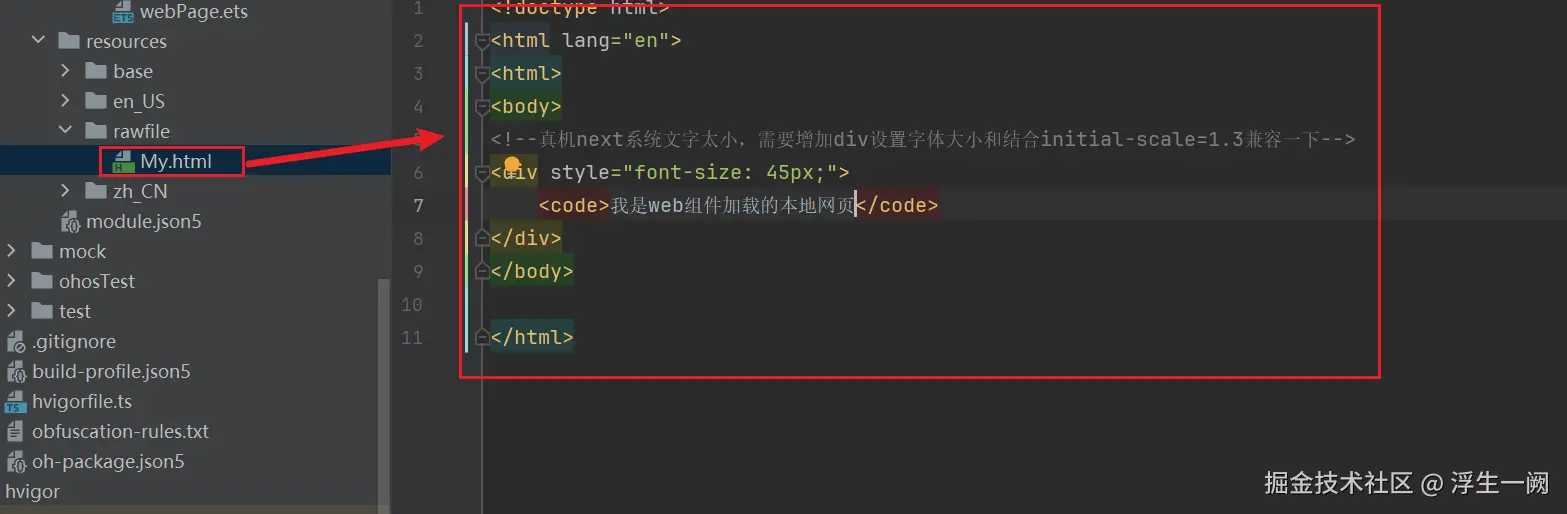Fold the html lang="en" tag block
Screen dimensions: 1567x514
pyautogui.click(x=482, y=41)
